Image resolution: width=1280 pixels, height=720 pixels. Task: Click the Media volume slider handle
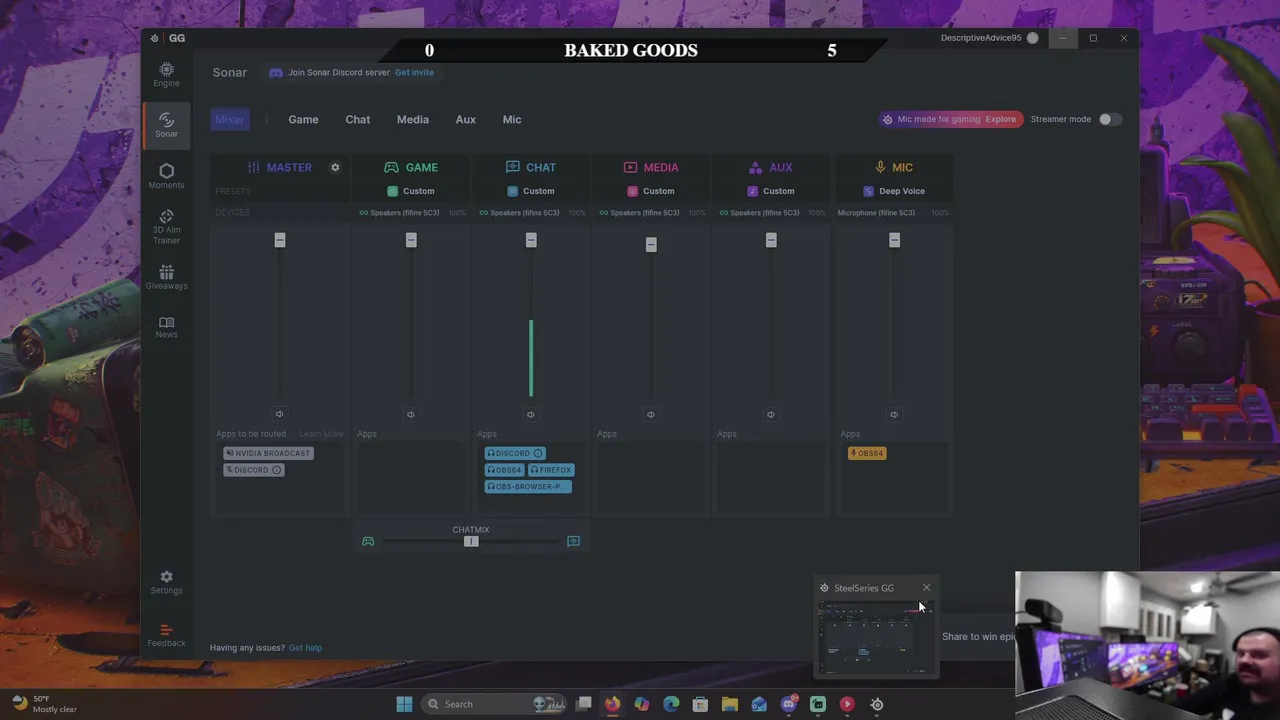pos(651,244)
